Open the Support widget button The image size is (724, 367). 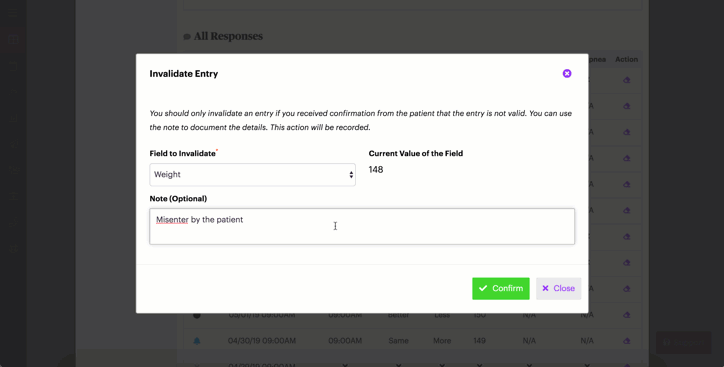click(683, 343)
